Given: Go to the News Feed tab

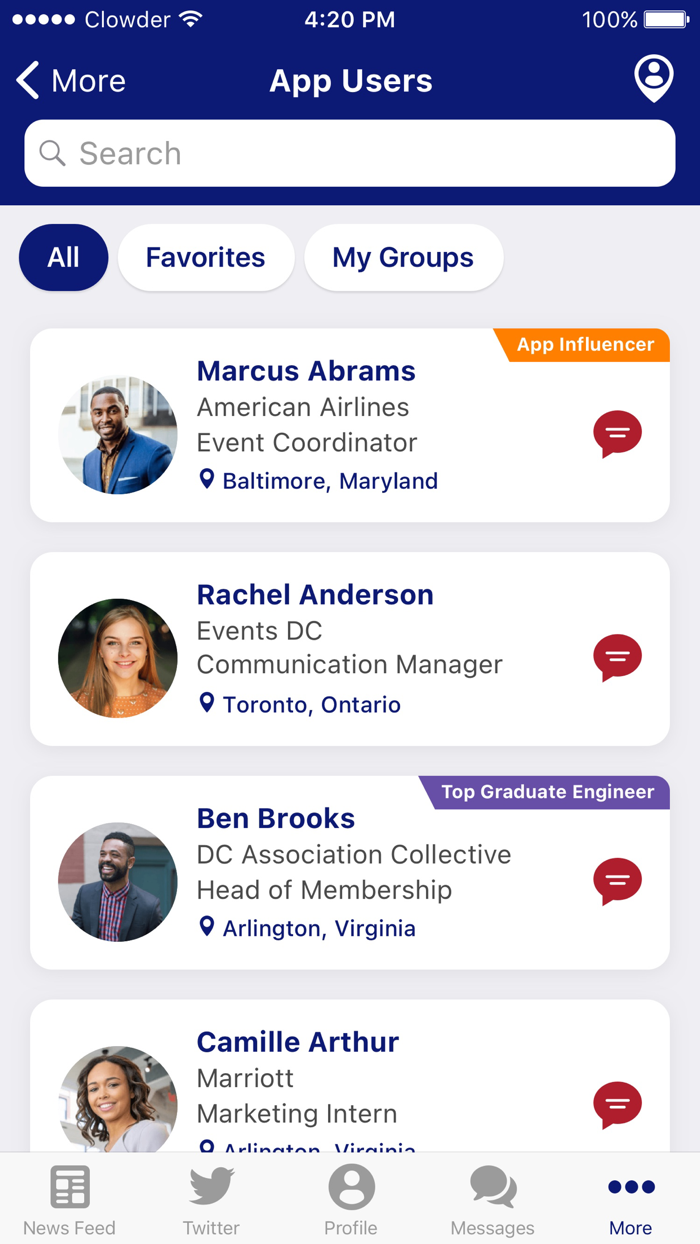Looking at the screenshot, I should point(70,1197).
